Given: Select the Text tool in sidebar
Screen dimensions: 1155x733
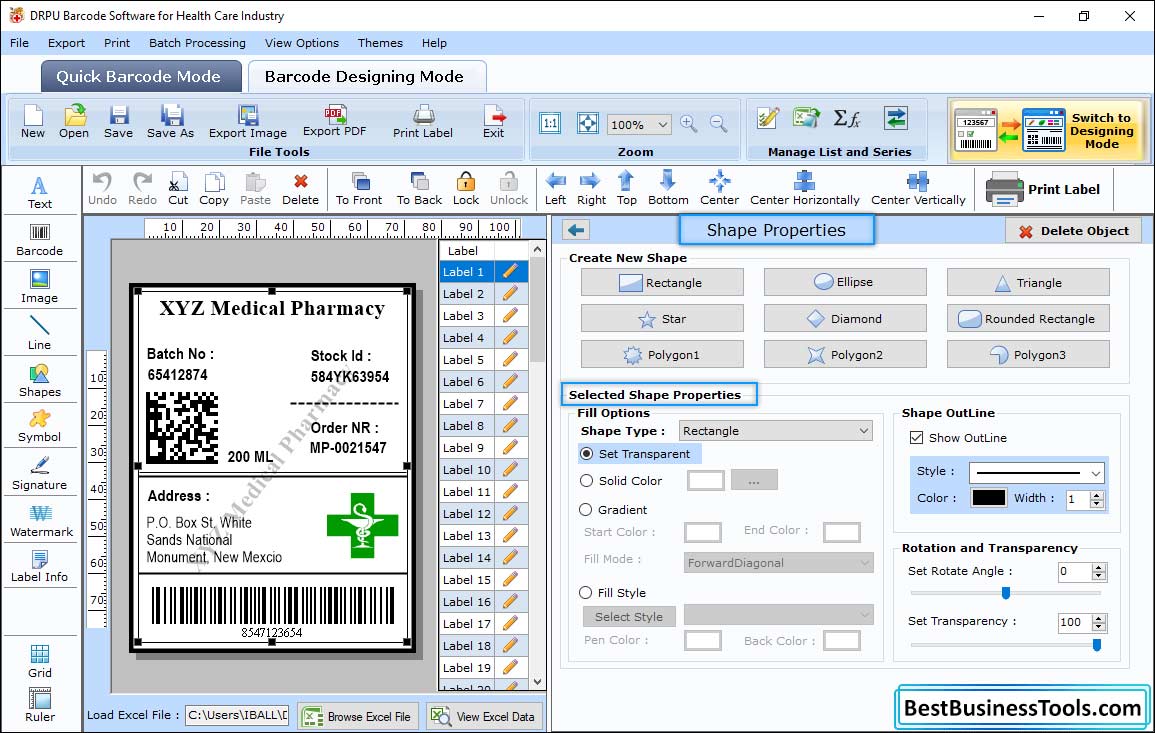Looking at the screenshot, I should [x=39, y=192].
